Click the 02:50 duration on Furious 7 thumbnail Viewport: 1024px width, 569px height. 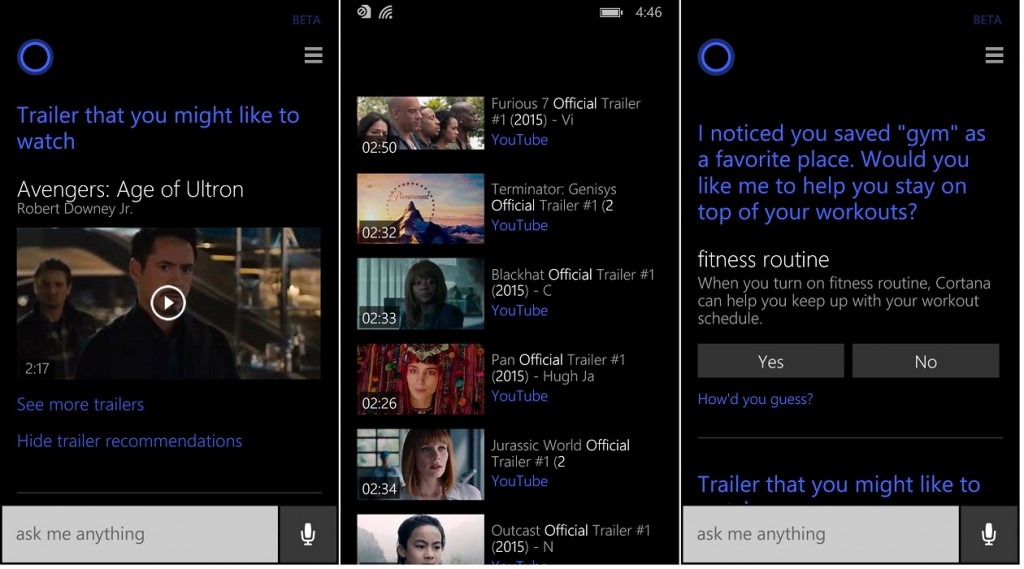click(379, 148)
